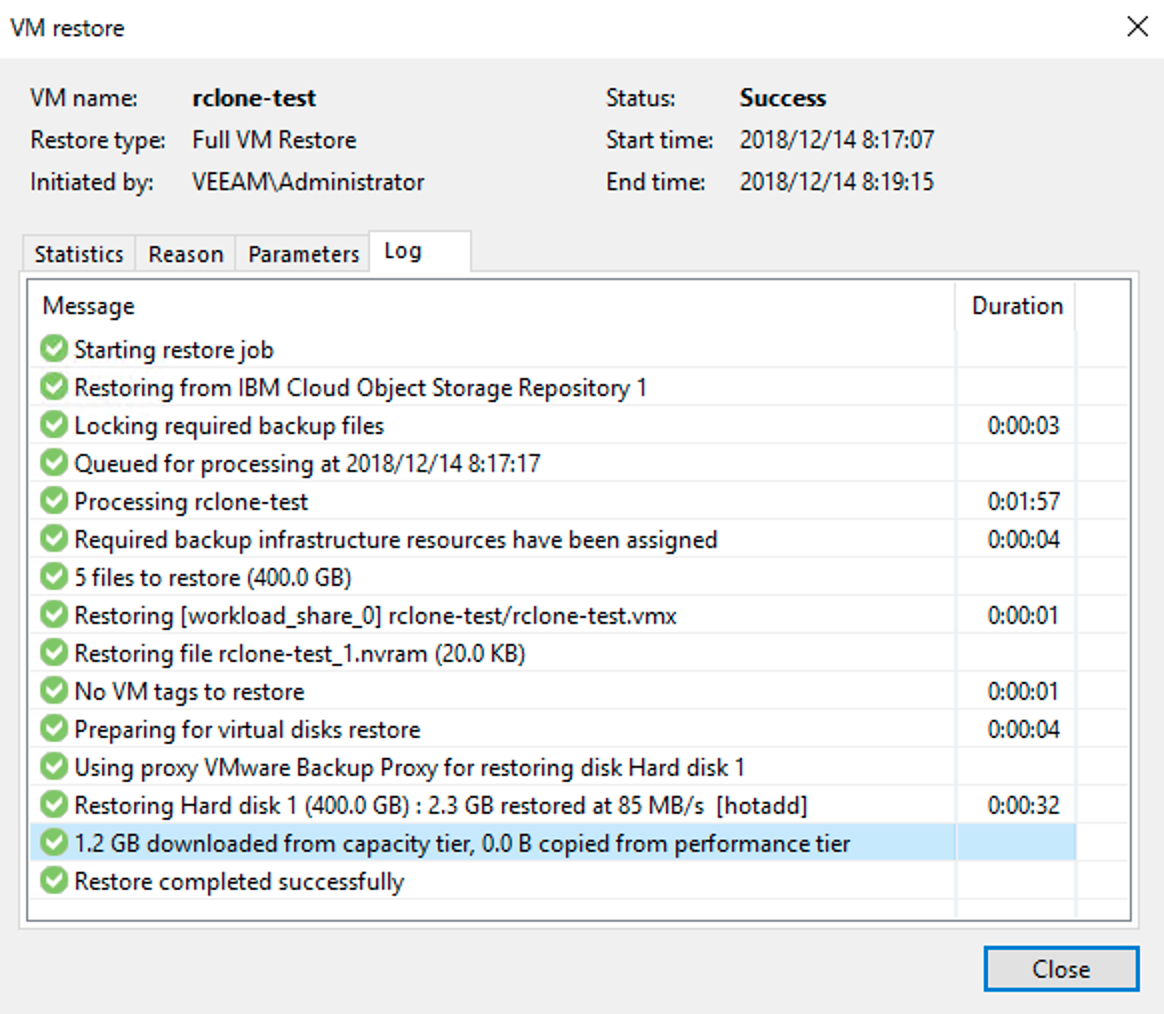
Task: Switch to the Statistics tab
Action: [79, 254]
